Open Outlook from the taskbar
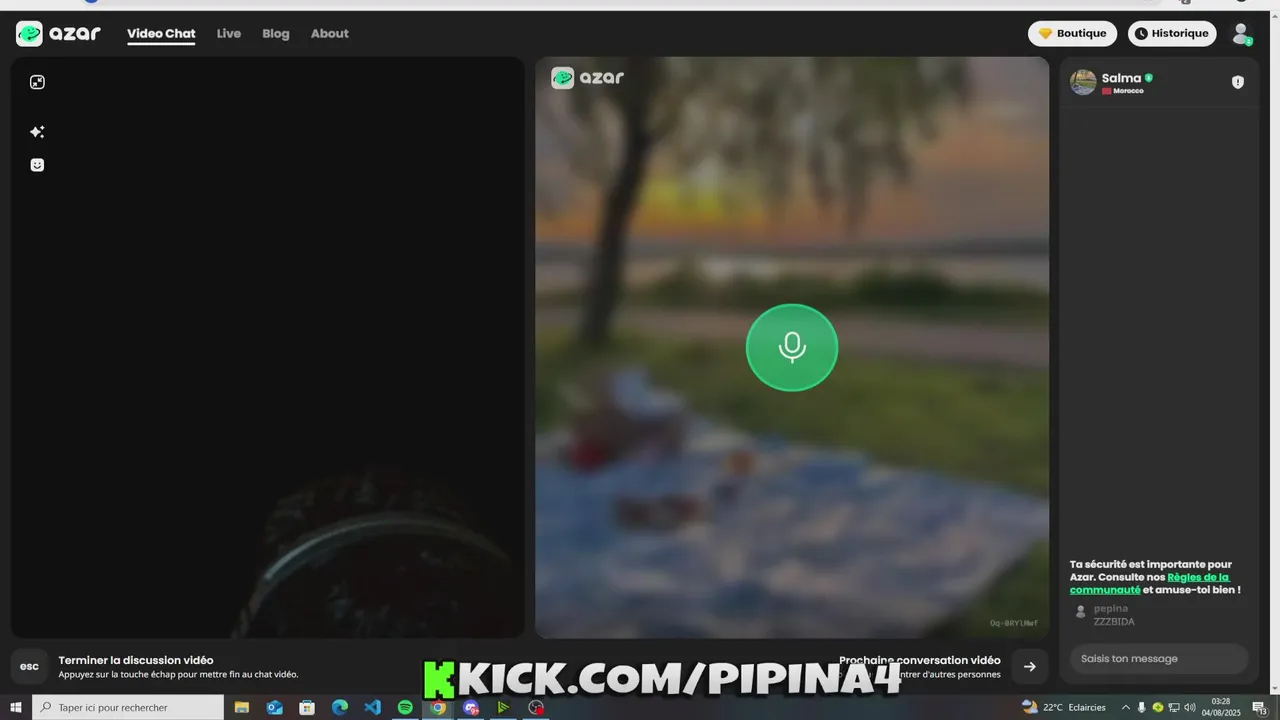Viewport: 1280px width, 720px height. click(275, 707)
